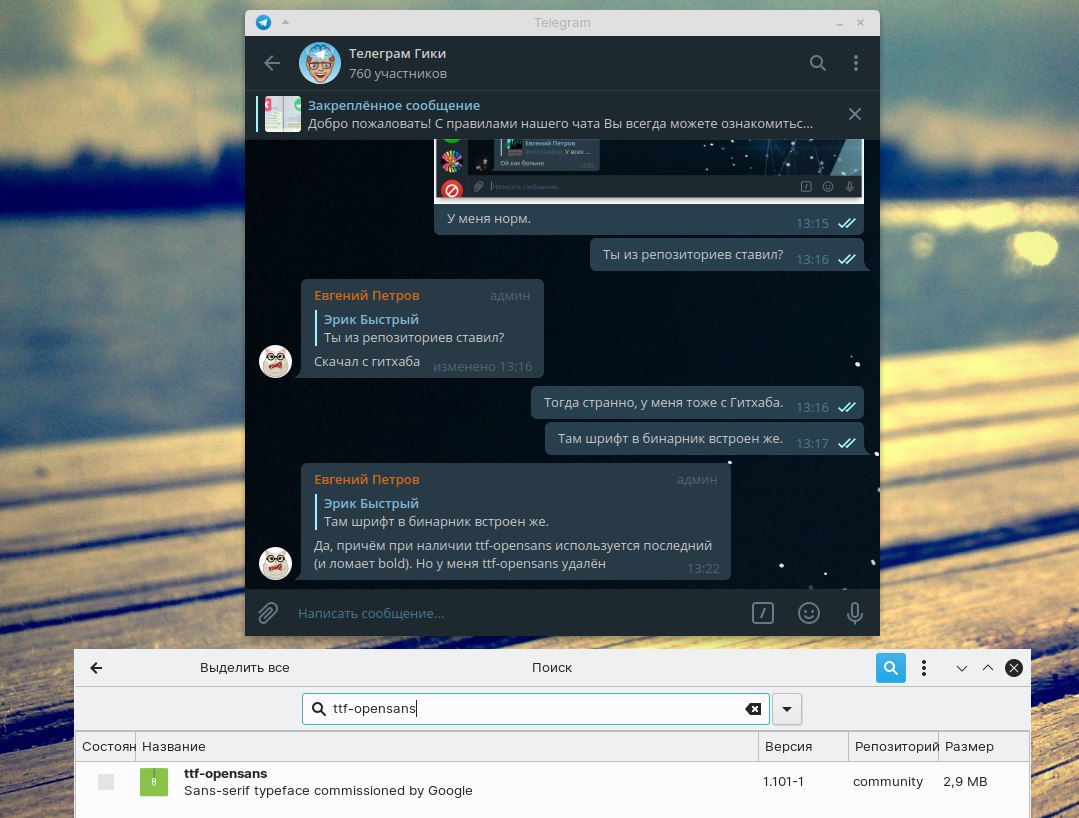Open Телеграм Гики group avatar

[320, 63]
